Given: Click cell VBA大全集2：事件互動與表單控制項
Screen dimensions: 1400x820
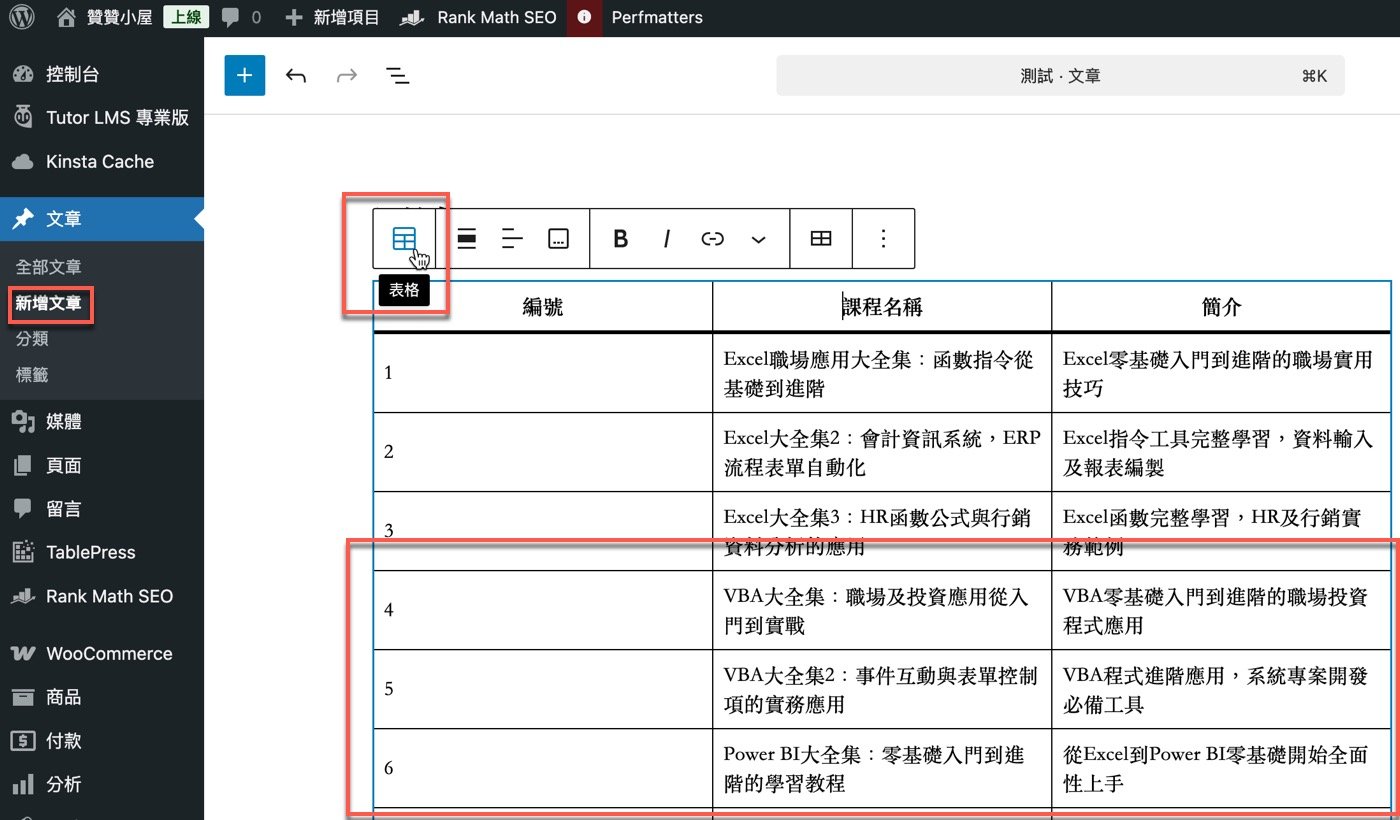Looking at the screenshot, I should [x=882, y=689].
